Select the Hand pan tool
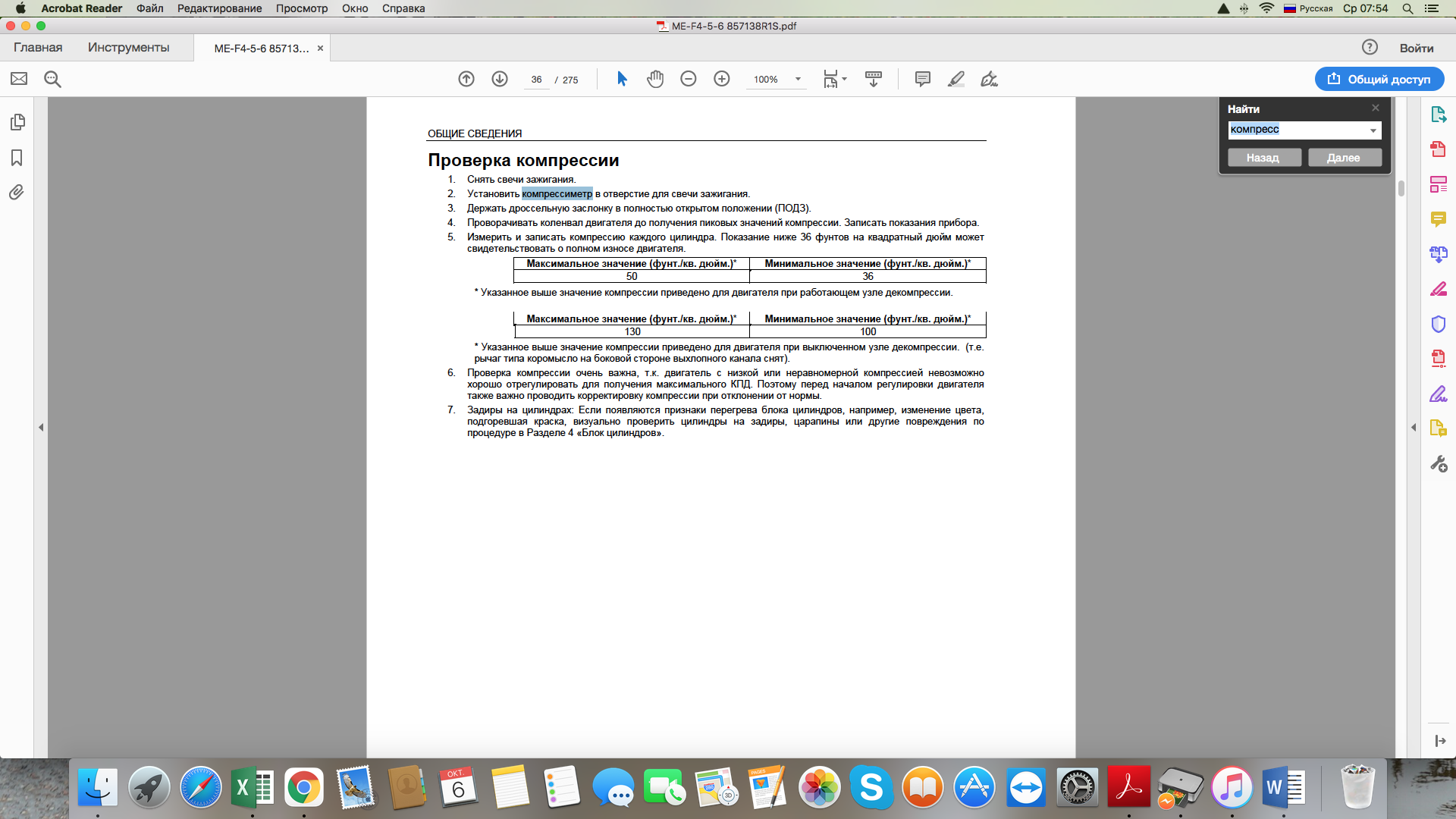Screen dimensions: 1456x819 point(655,79)
